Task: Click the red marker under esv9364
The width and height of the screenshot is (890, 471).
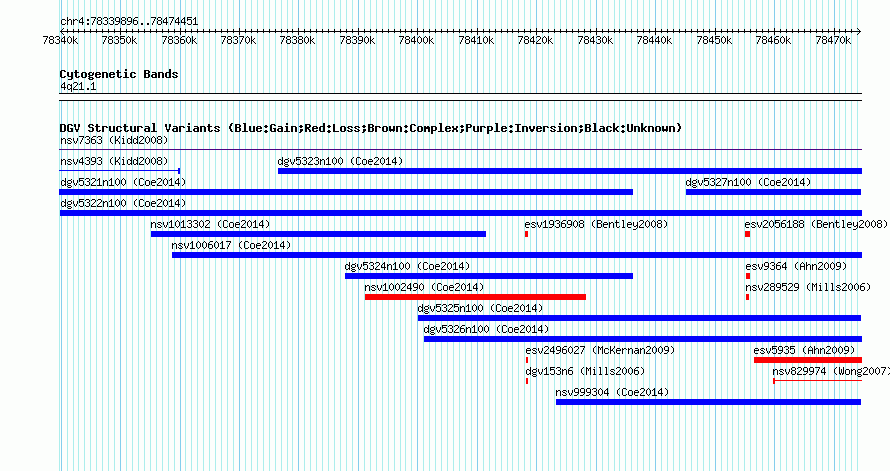Action: [748, 276]
